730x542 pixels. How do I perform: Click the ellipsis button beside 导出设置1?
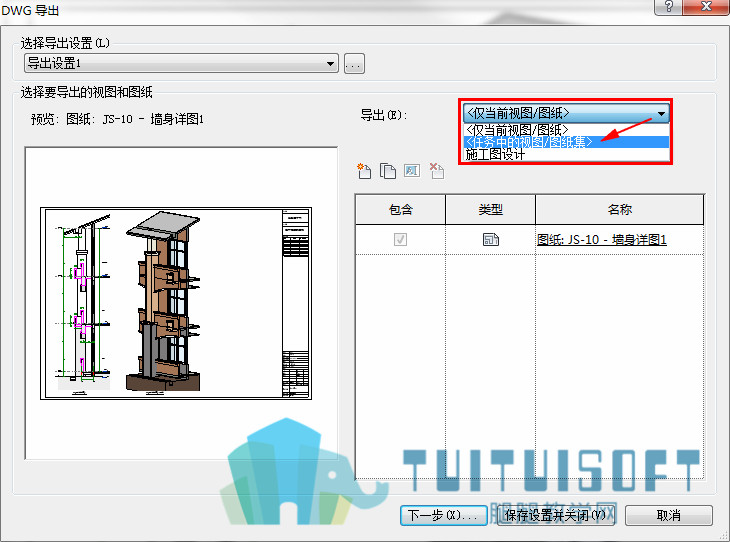click(354, 63)
